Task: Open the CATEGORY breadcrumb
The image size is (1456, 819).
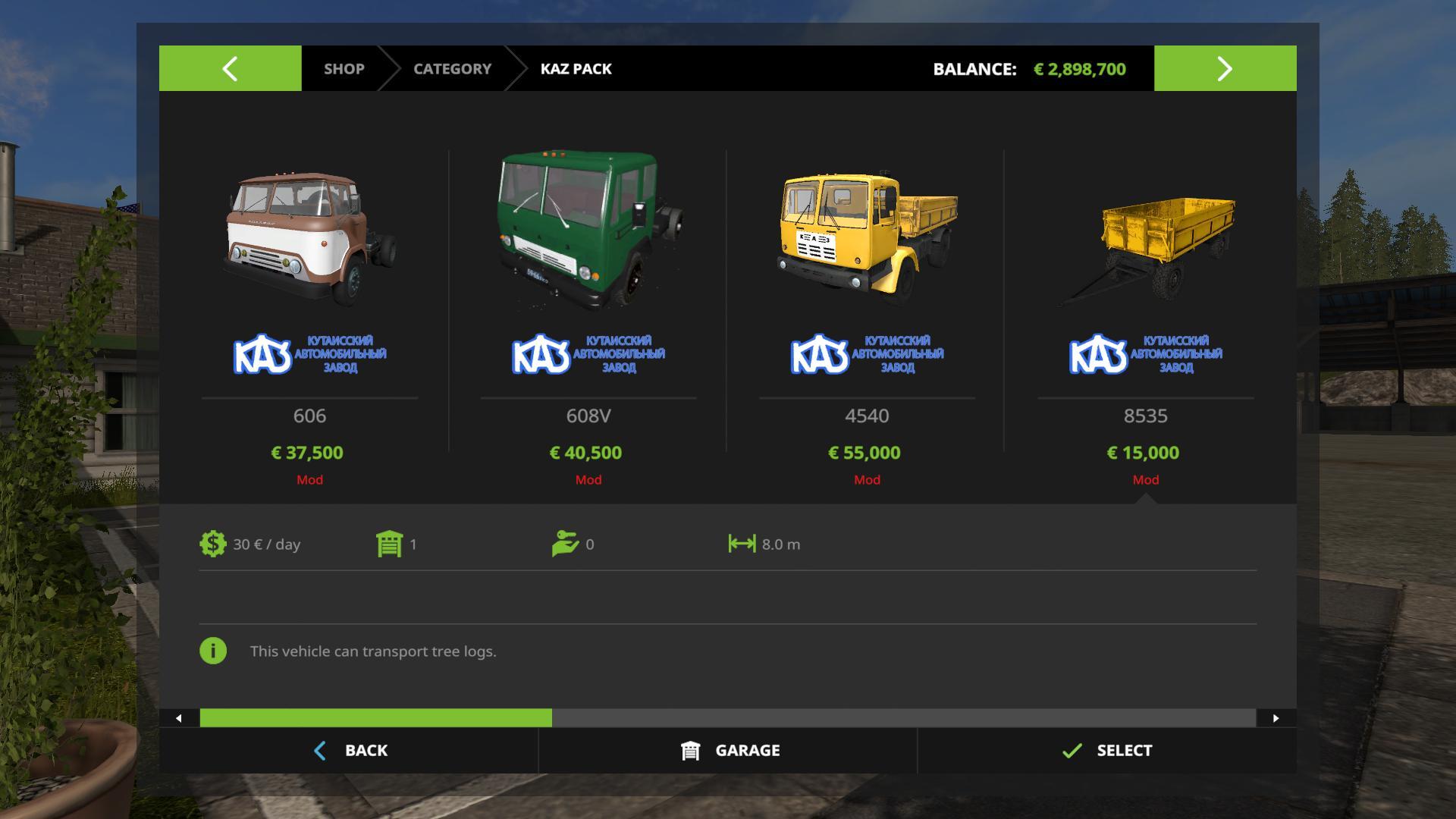Action: pyautogui.click(x=452, y=68)
